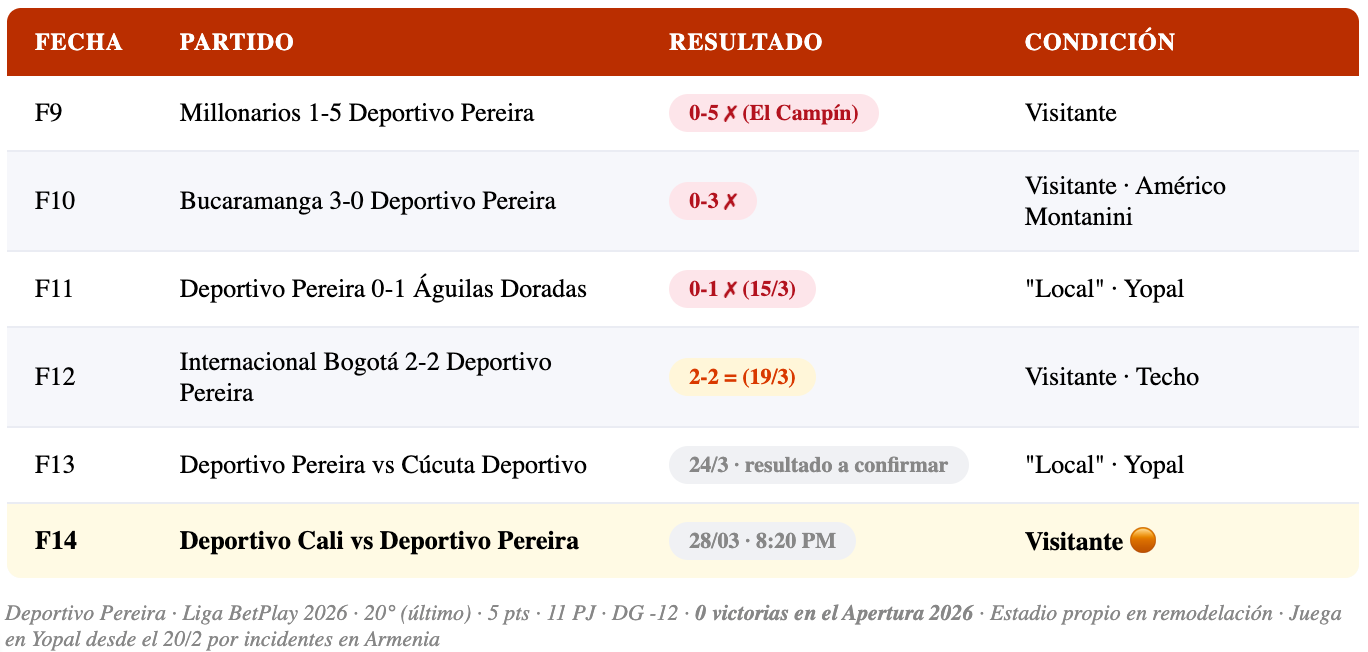Viewport: 1368px width, 652px height.
Task: Click the 0 victorias en el Apertura 2026 footnote
Action: [x=833, y=613]
